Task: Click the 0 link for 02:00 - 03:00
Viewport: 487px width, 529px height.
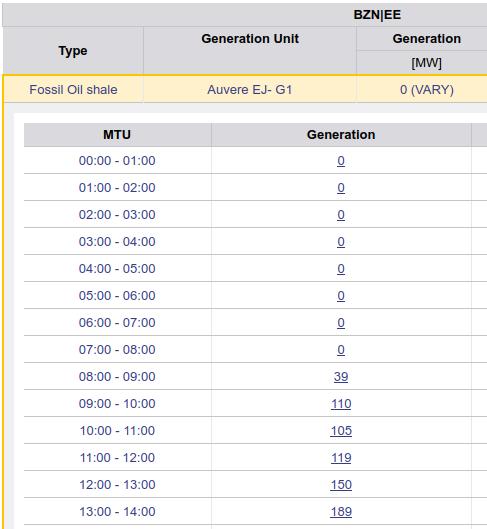Action: (341, 215)
